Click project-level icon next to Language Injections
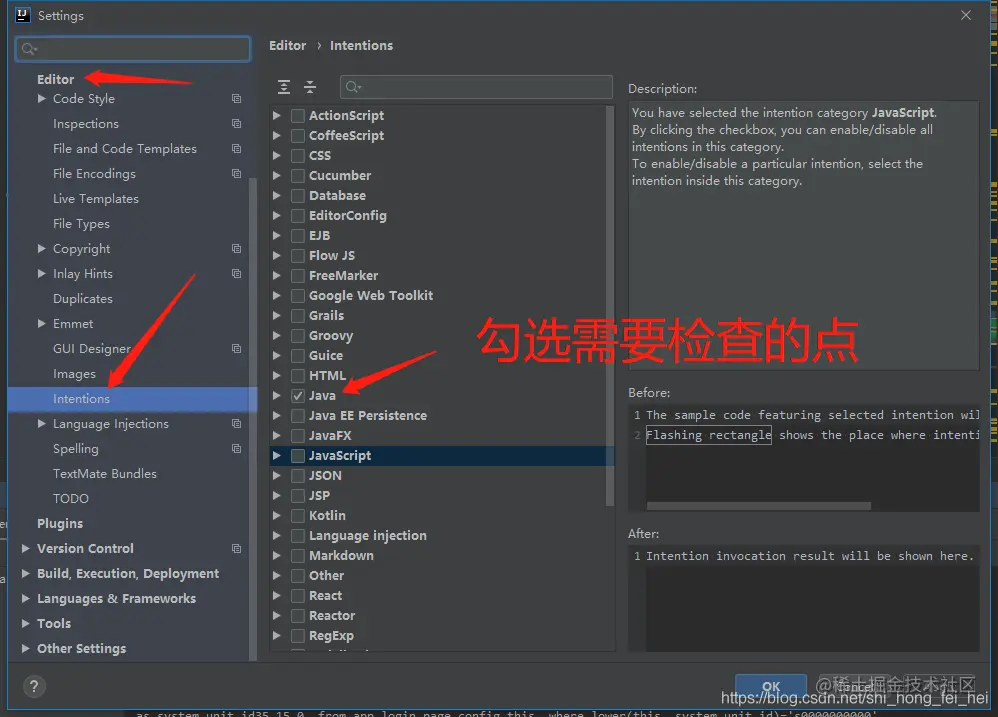 [x=237, y=424]
